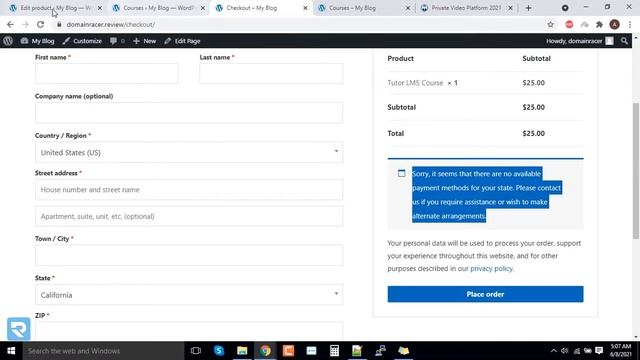The image size is (640, 360).
Task: Click the ZIP input field
Action: click(189, 331)
